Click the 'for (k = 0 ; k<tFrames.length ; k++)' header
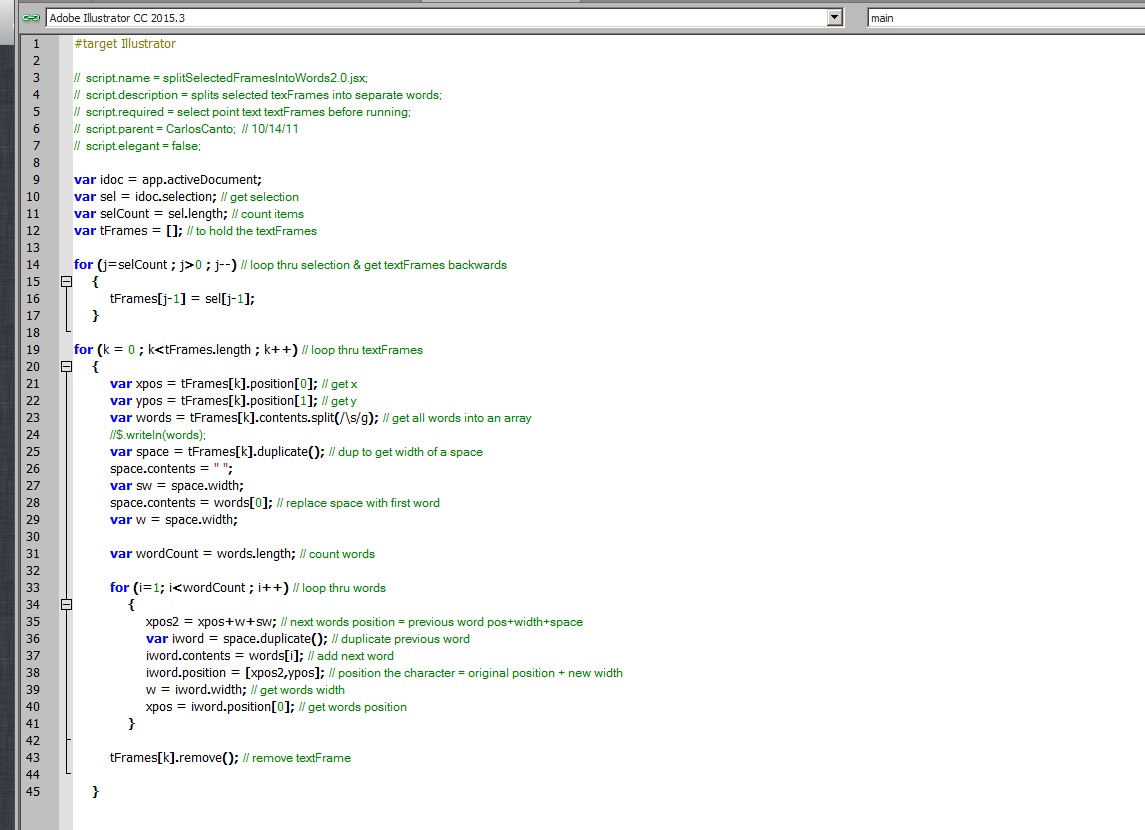Viewport: 1145px width, 830px height. click(x=185, y=350)
